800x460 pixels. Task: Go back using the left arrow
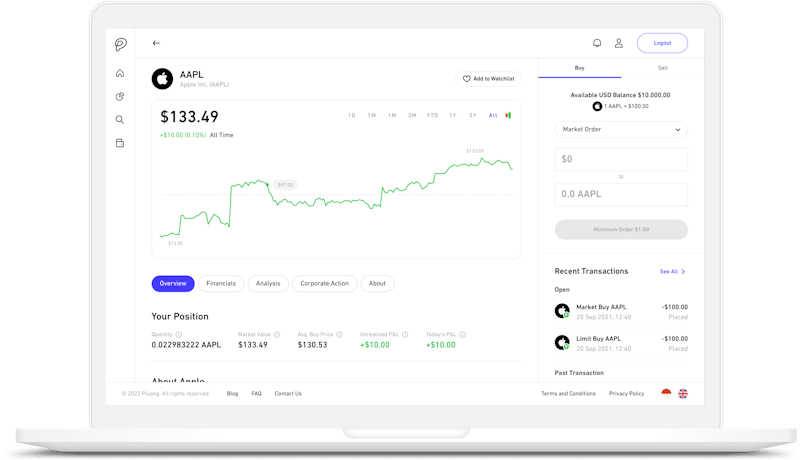[x=156, y=43]
